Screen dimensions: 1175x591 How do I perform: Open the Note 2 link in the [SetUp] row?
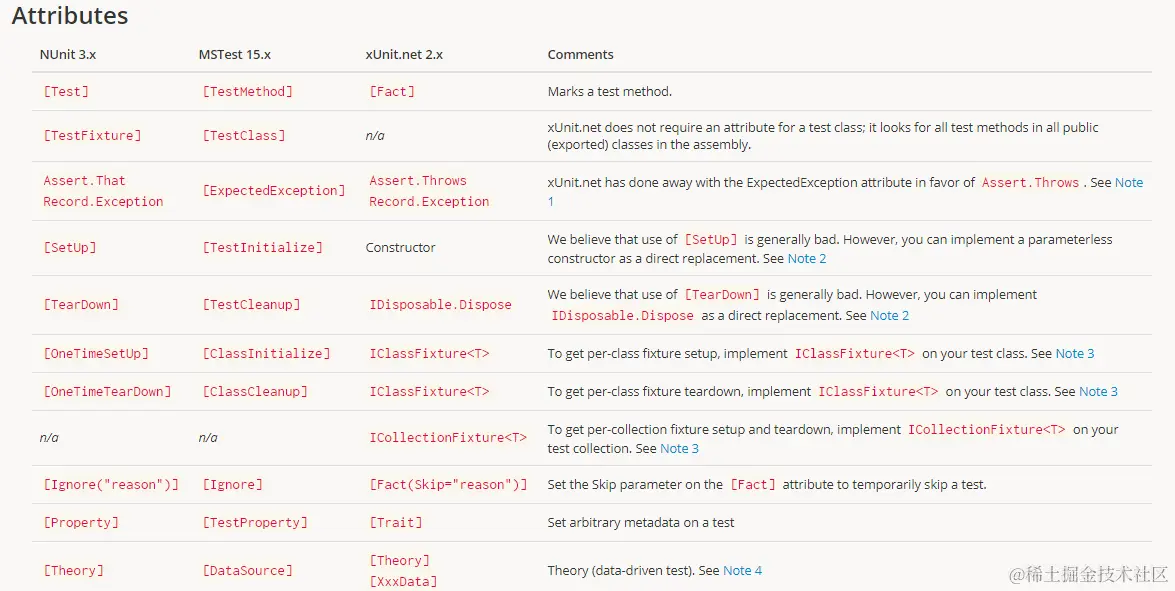[807, 258]
